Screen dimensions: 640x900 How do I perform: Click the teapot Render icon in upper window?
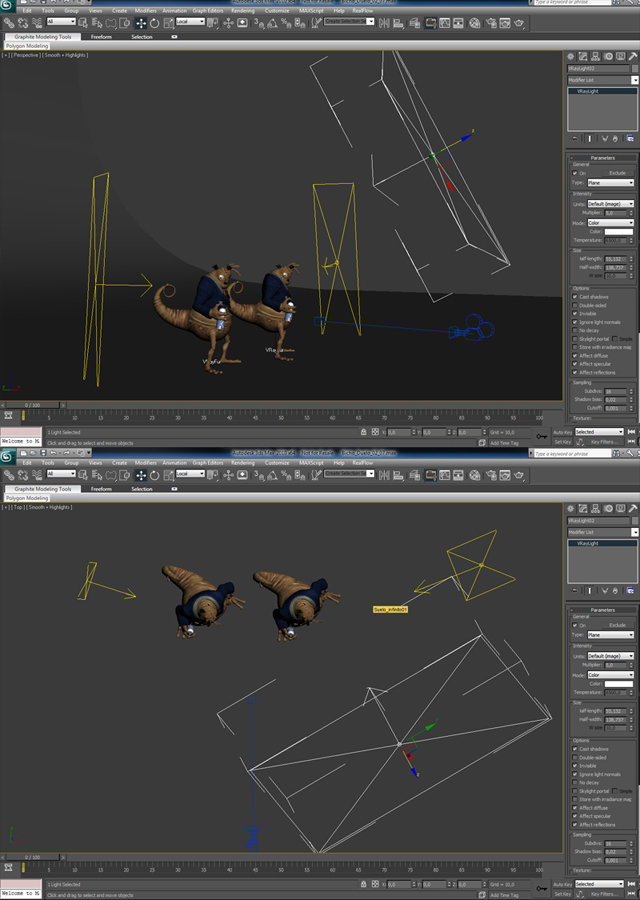point(519,24)
